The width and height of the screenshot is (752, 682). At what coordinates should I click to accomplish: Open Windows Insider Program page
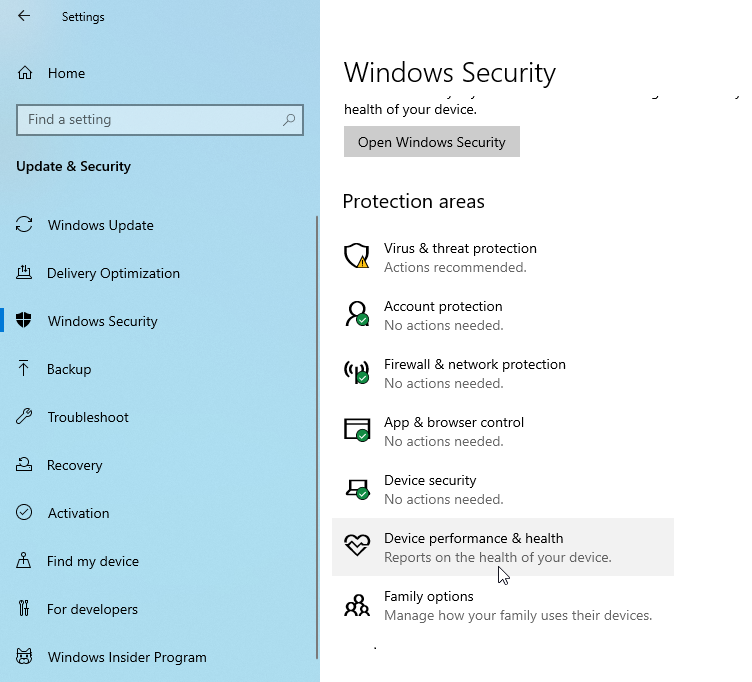pyautogui.click(x=158, y=657)
